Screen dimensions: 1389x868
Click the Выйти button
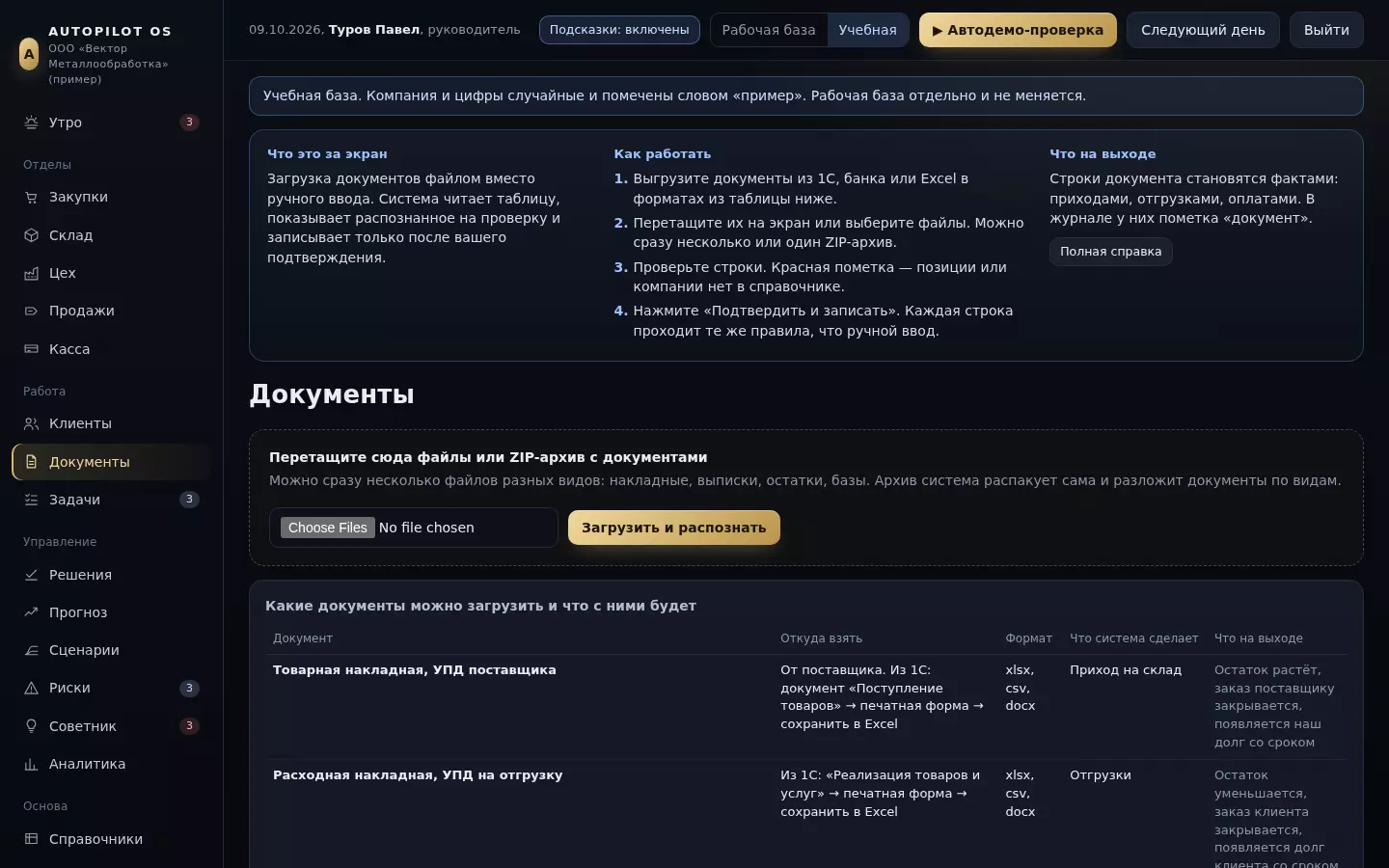(1326, 30)
